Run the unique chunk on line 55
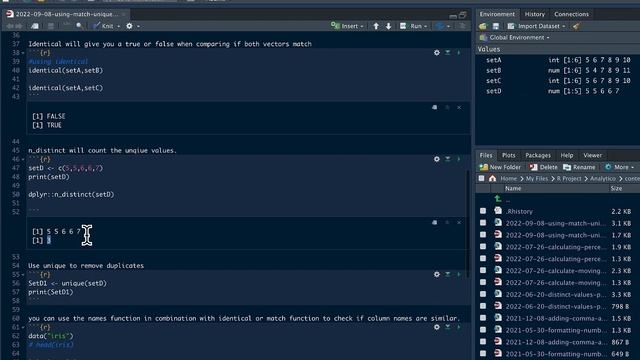The height and width of the screenshot is (360, 640). [458, 274]
